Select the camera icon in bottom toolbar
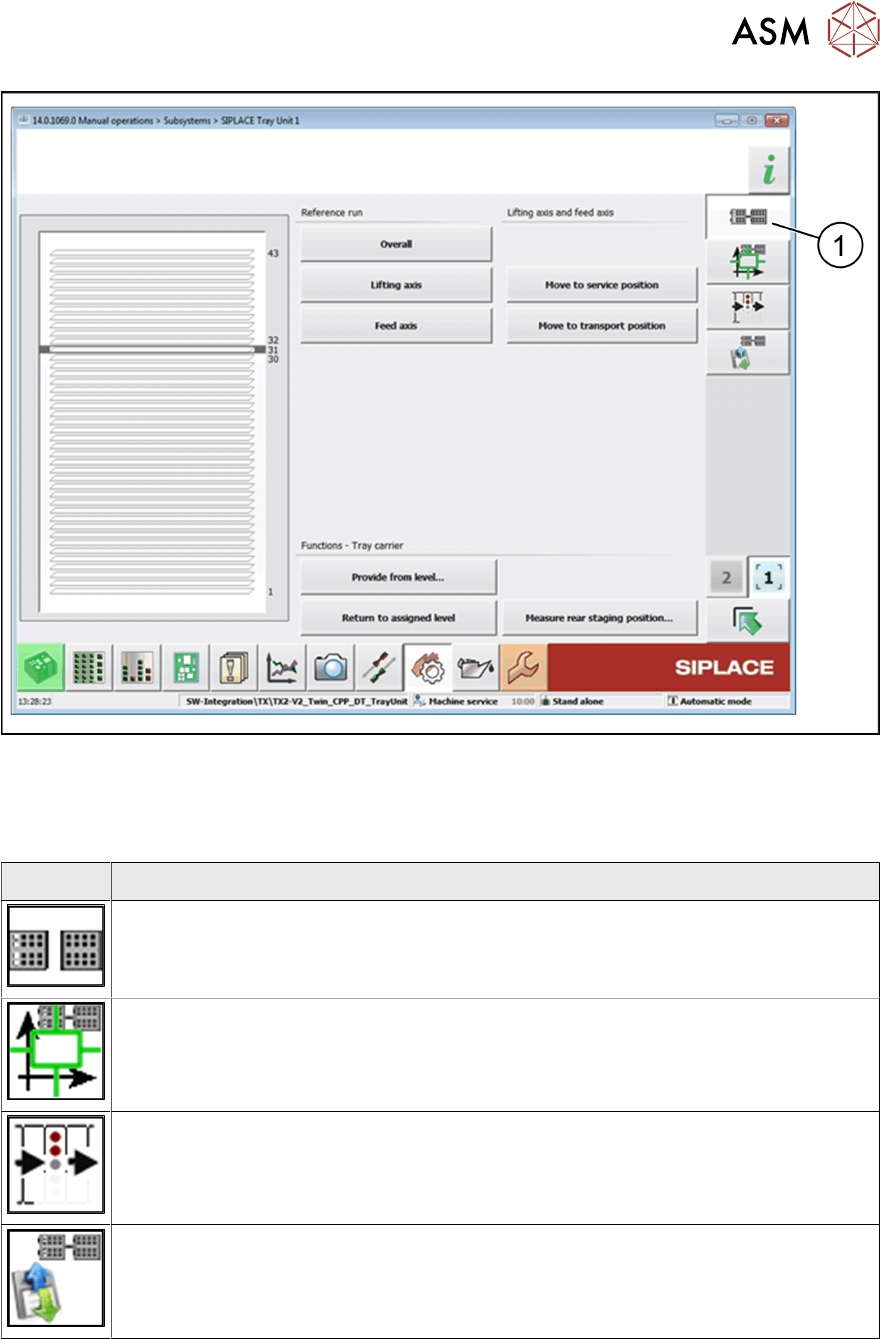This screenshot has width=880, height=1339. (330, 668)
